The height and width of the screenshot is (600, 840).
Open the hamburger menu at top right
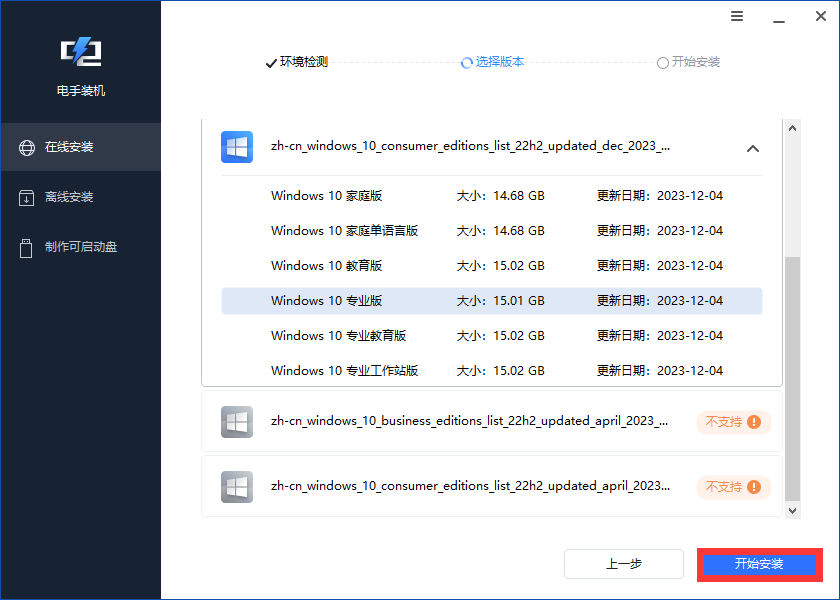[x=737, y=16]
